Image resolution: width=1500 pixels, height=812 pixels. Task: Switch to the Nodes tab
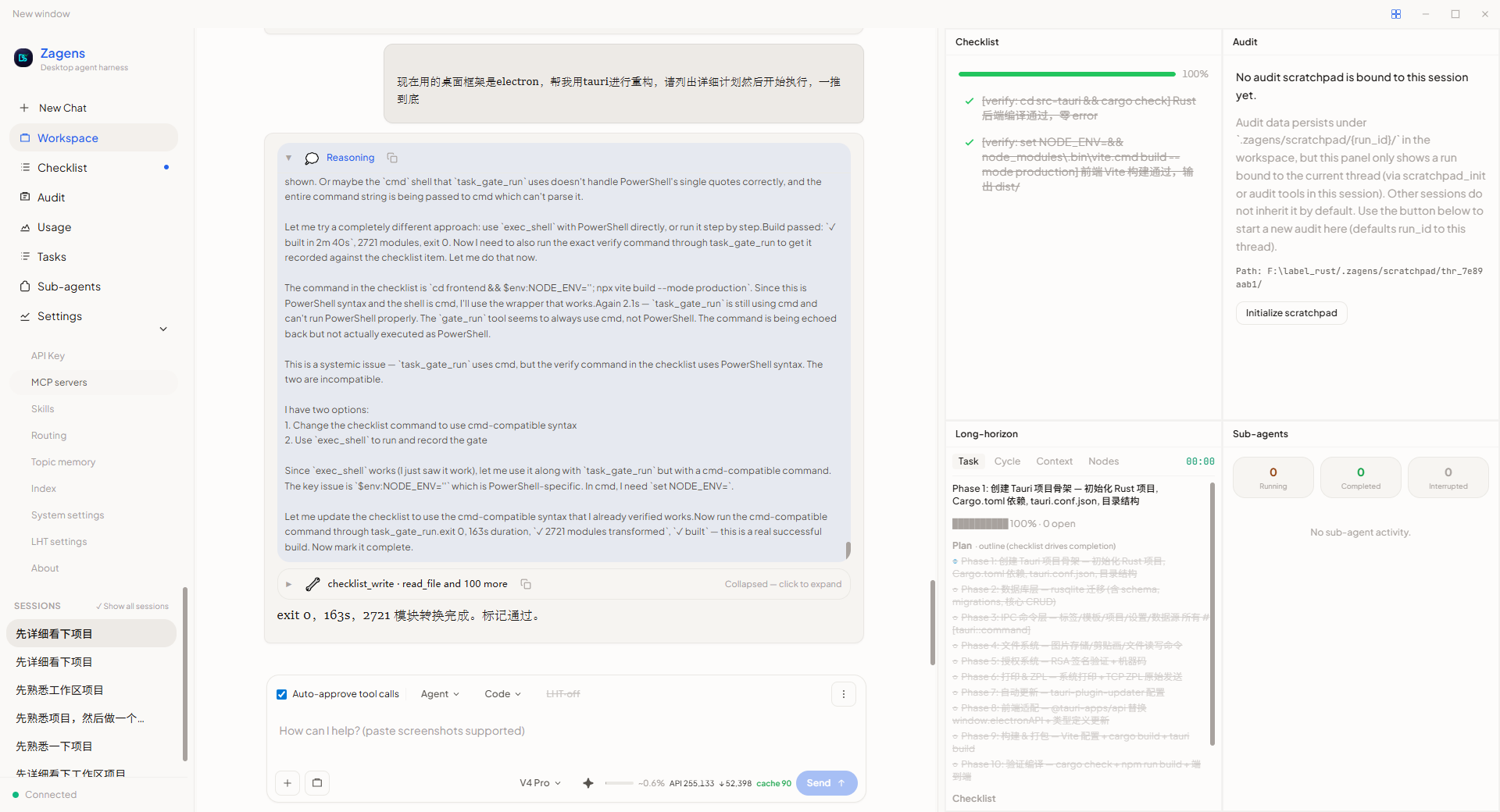[1103, 461]
